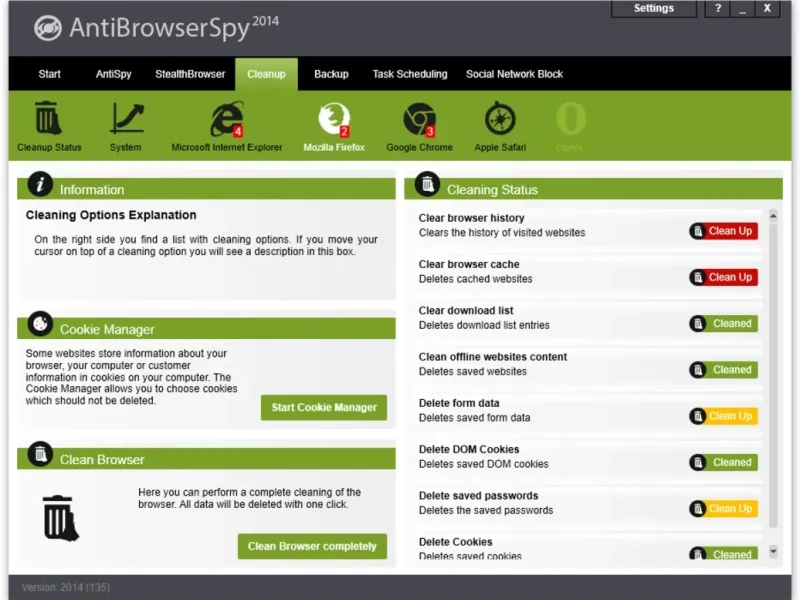Select 'Clear browser cache' option text
This screenshot has width=800, height=600.
pos(469,264)
